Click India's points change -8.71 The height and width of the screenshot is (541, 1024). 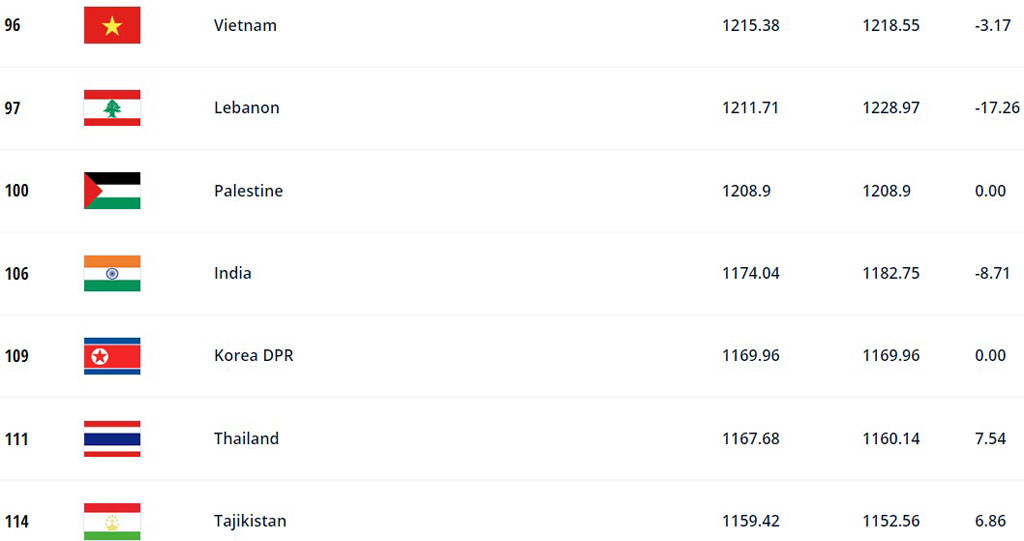point(993,273)
